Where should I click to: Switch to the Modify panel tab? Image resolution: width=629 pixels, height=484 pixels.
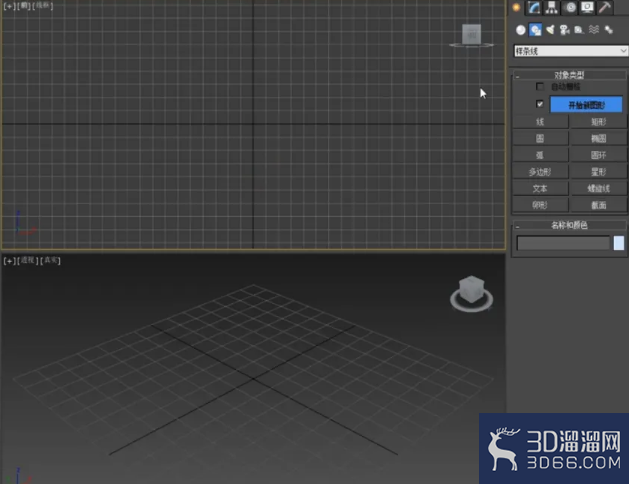534,7
